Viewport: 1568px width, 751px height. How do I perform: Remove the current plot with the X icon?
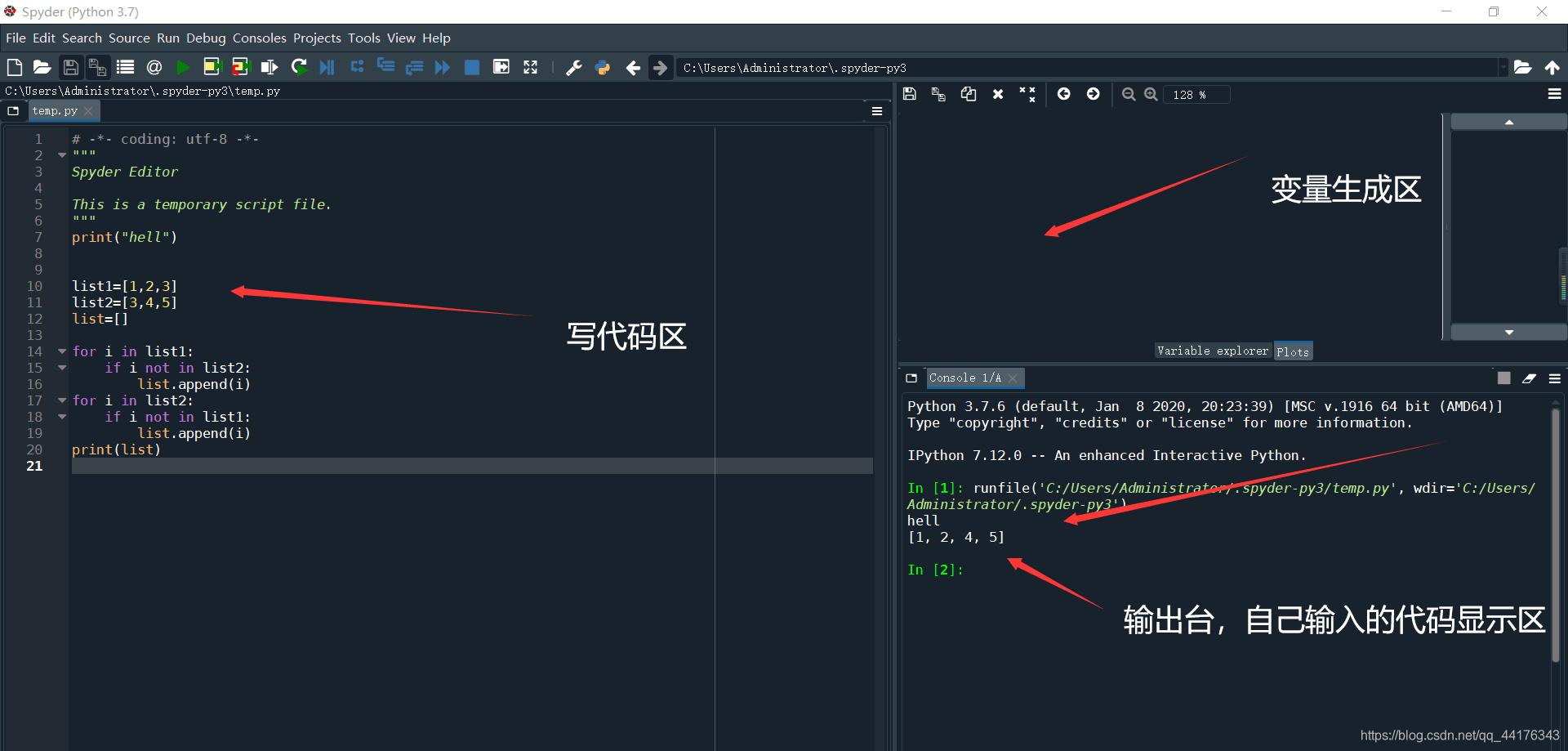coord(998,94)
